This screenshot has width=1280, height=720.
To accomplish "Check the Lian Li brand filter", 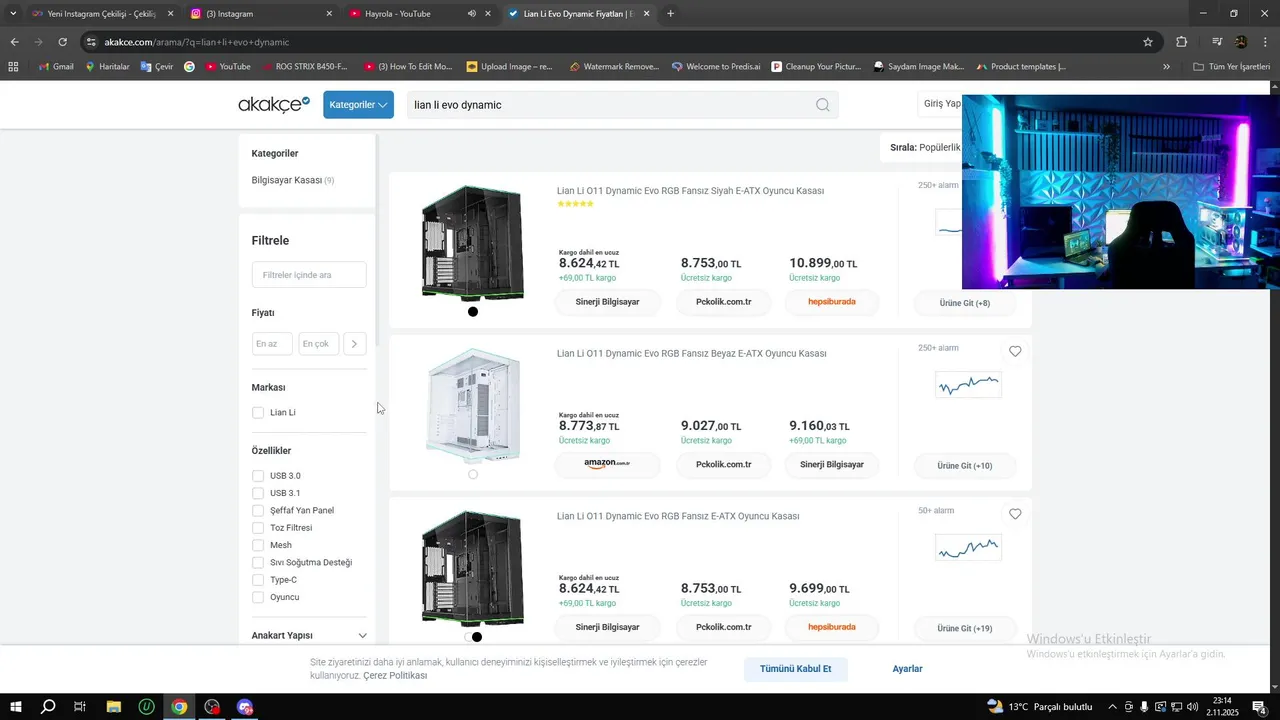I will tap(258, 412).
